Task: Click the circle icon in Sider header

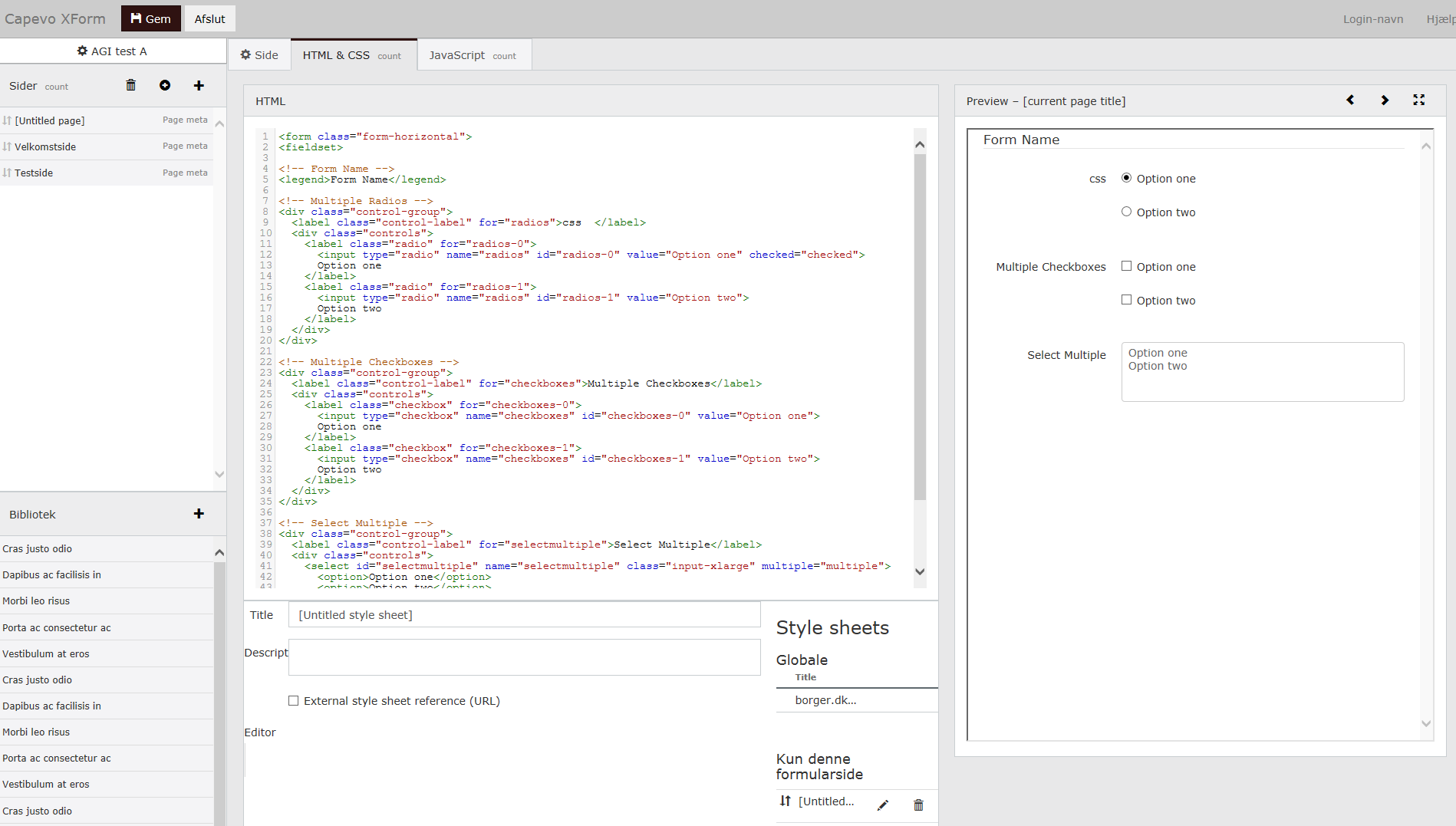Action: (x=165, y=85)
